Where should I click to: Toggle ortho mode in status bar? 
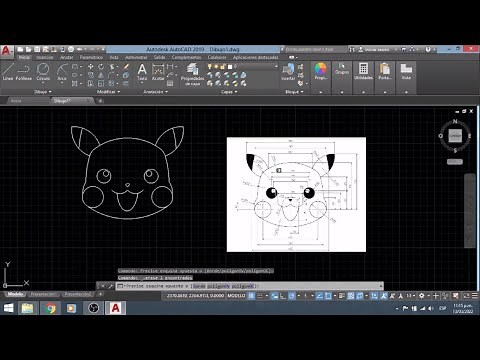tap(283, 296)
